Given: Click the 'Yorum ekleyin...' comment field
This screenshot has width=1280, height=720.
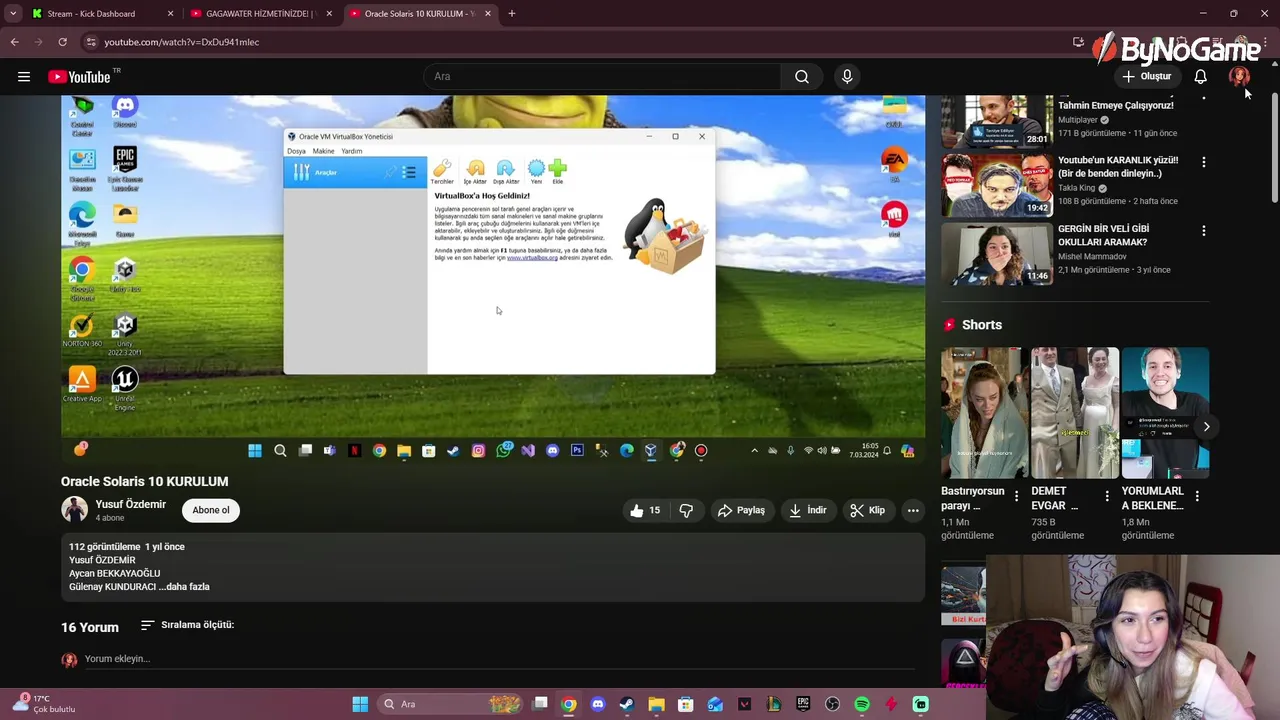Looking at the screenshot, I should (x=499, y=659).
